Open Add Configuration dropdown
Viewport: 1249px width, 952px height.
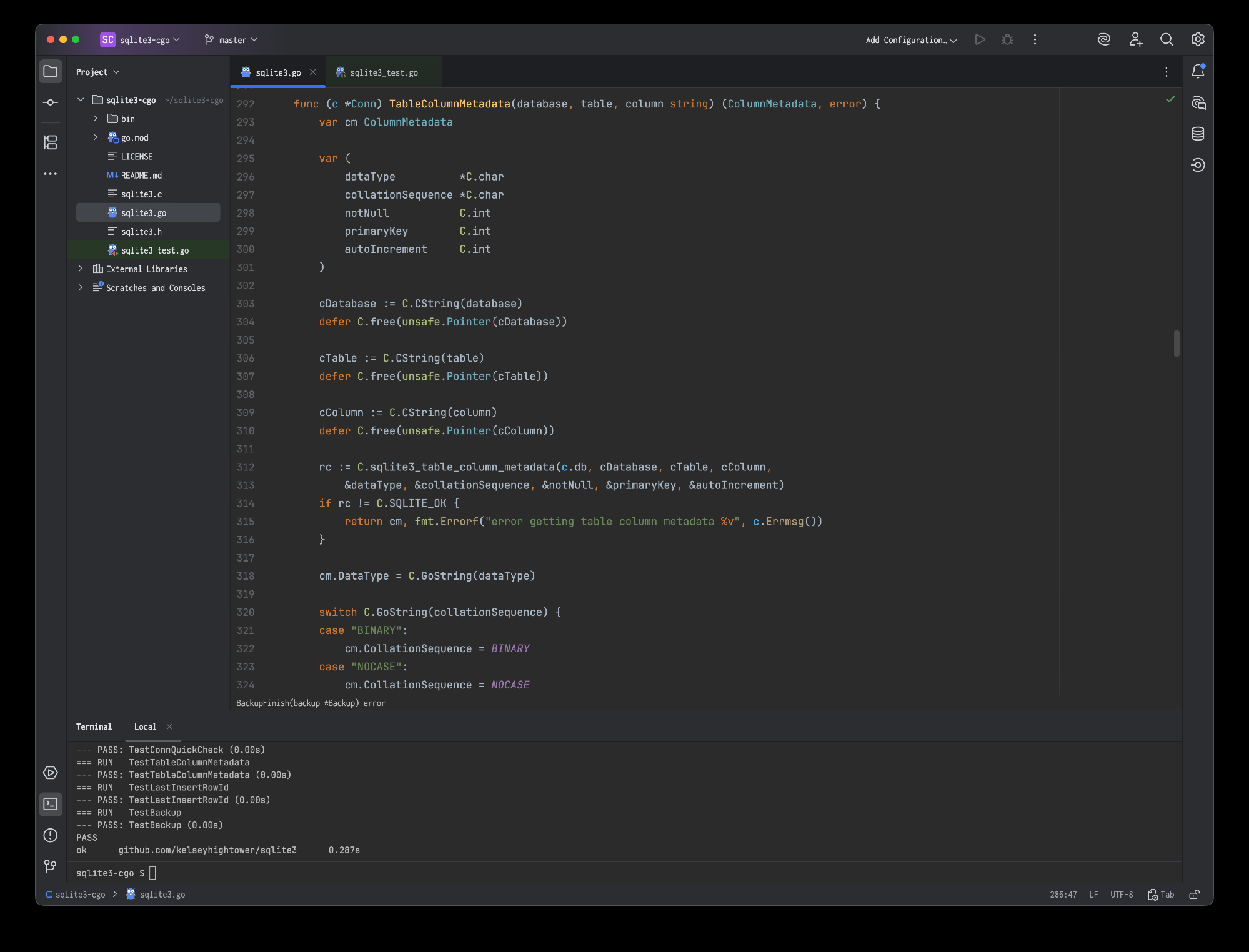click(911, 40)
